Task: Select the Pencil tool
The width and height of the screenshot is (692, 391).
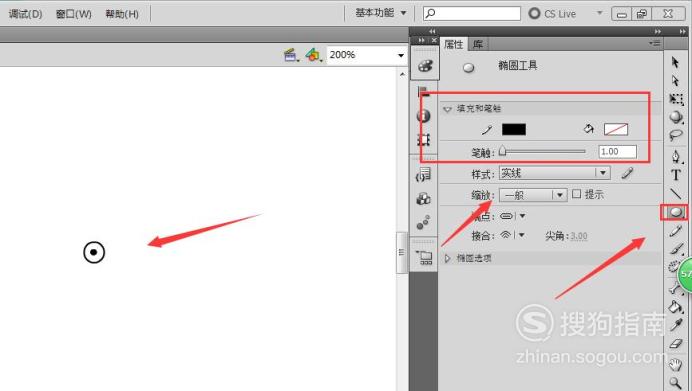Action: [x=676, y=231]
